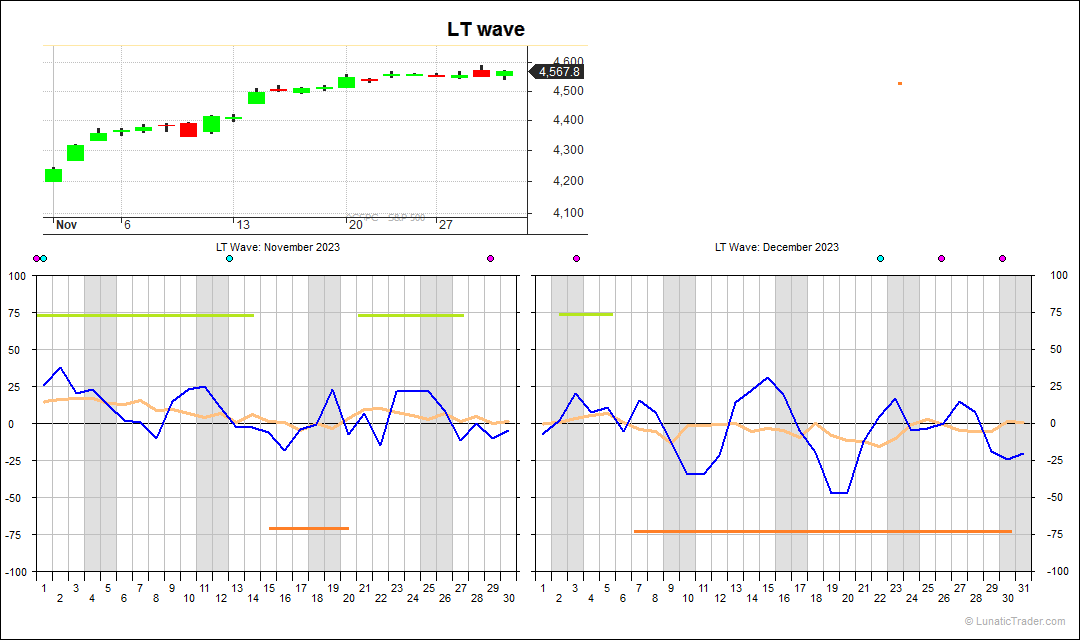Select the long green bar in November chart
The height and width of the screenshot is (640, 1080).
(145, 315)
